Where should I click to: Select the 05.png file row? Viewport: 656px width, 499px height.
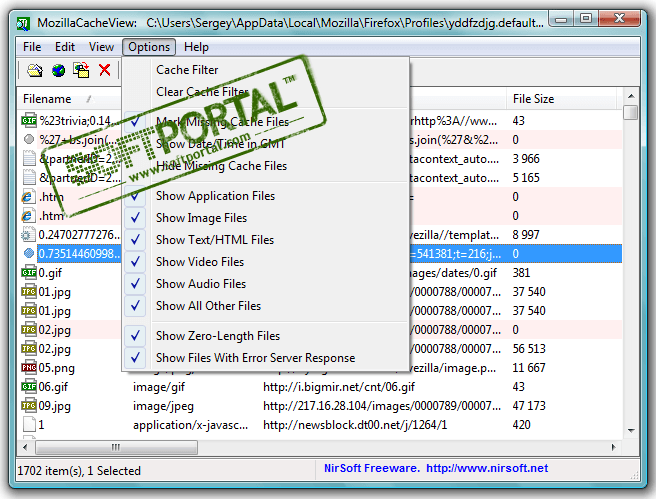tap(320, 368)
